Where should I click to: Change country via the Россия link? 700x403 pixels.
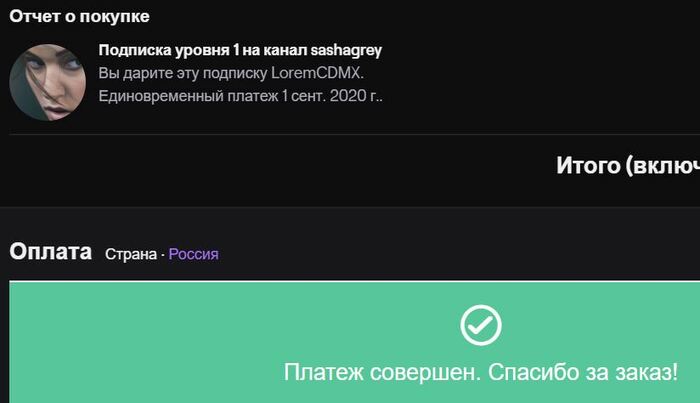click(193, 254)
